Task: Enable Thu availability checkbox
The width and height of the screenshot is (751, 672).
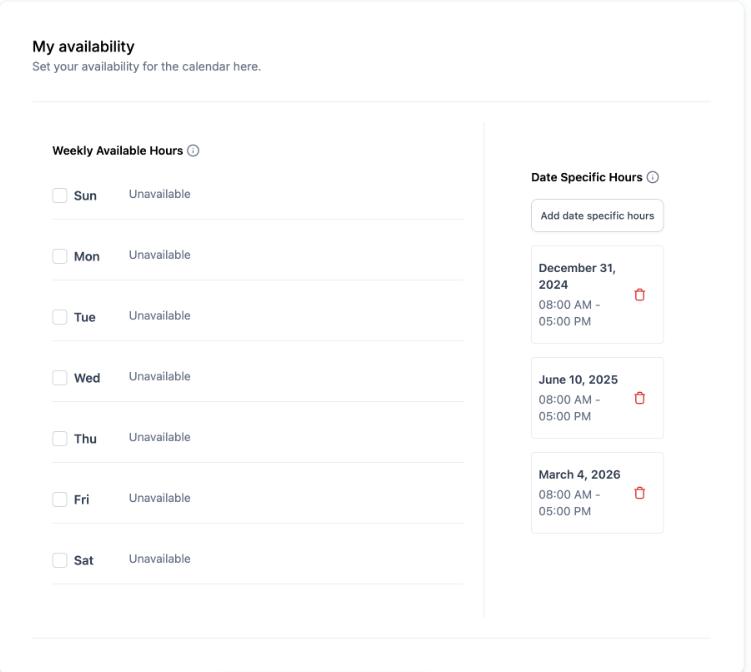Action: [x=60, y=439]
